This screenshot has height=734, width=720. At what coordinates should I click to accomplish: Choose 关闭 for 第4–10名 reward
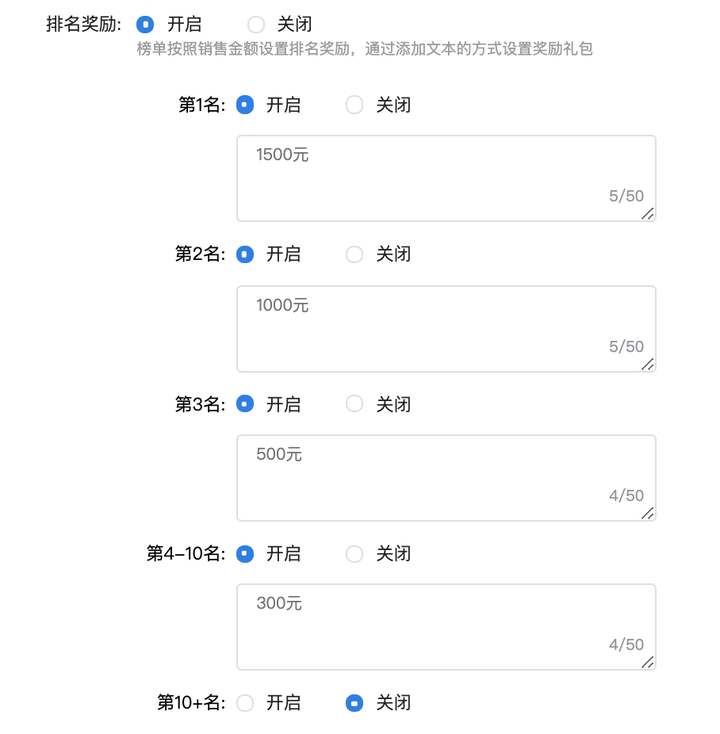(x=354, y=554)
